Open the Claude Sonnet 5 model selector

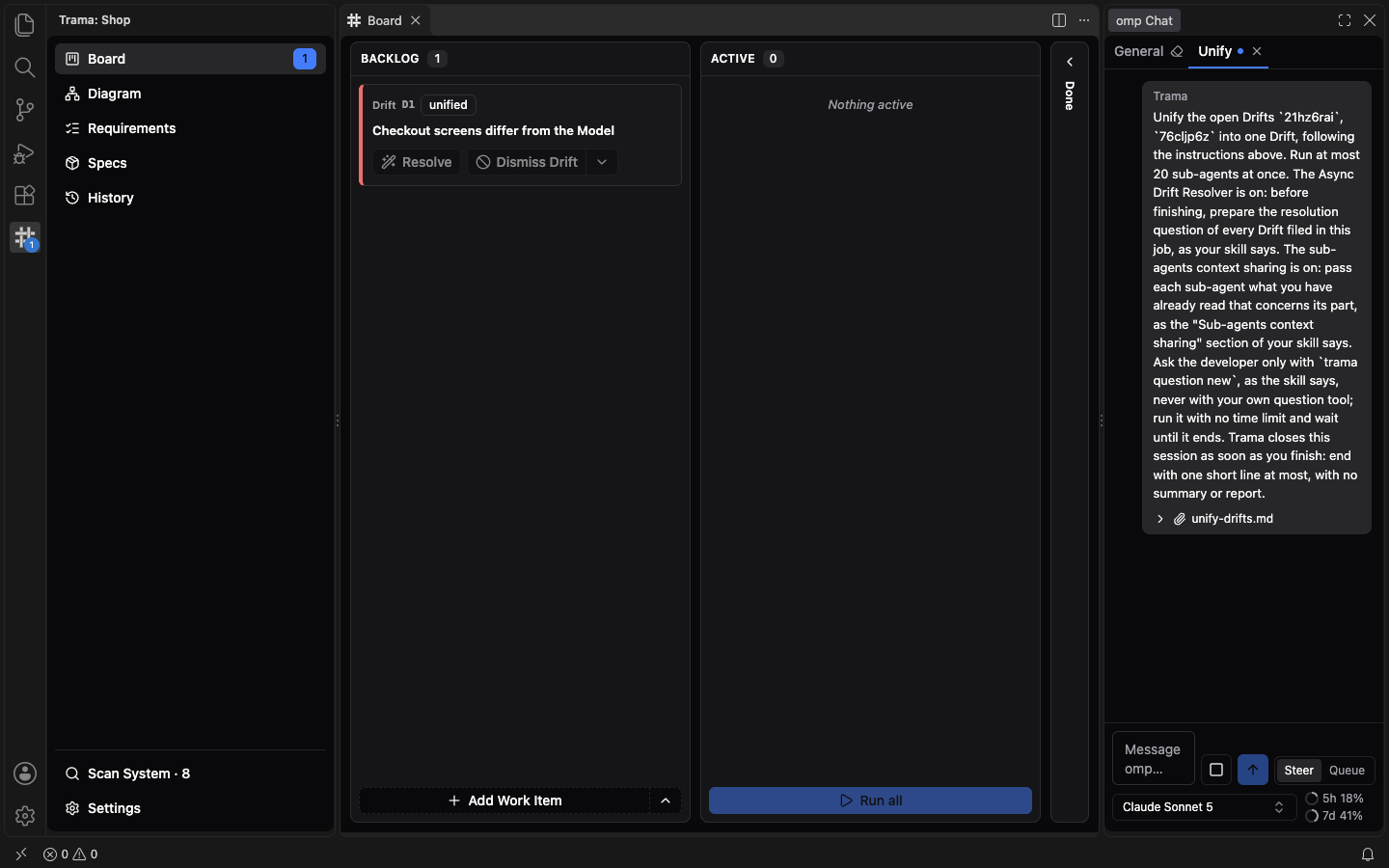pyautogui.click(x=1204, y=807)
